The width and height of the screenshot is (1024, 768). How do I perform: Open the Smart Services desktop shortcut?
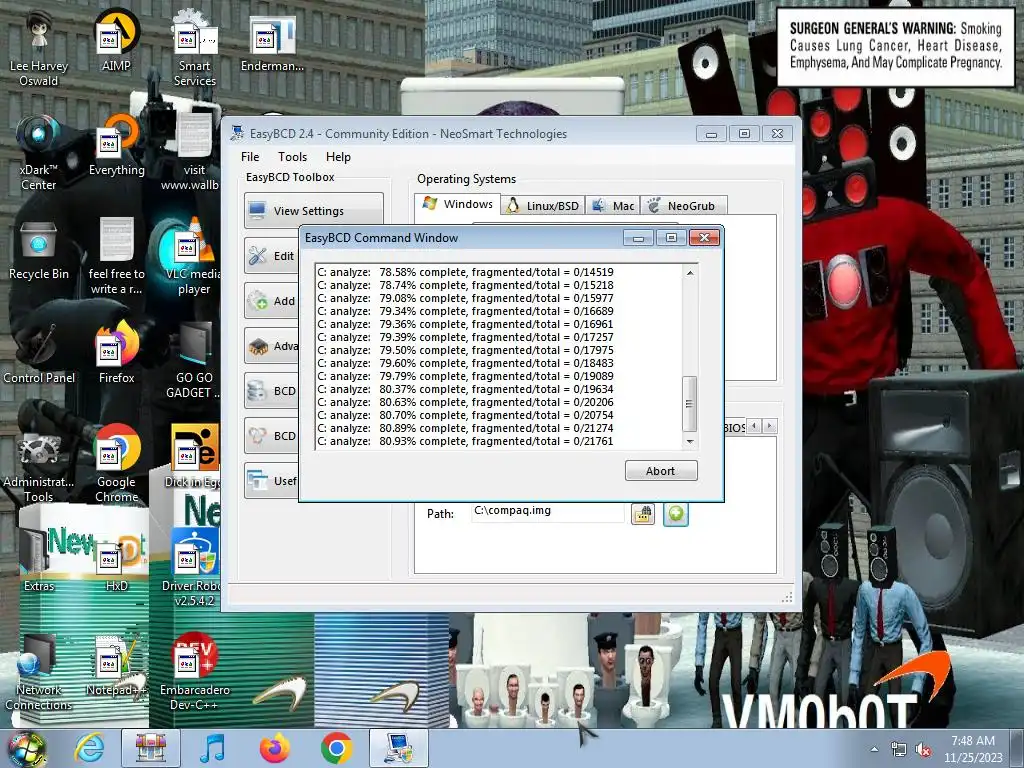[195, 49]
